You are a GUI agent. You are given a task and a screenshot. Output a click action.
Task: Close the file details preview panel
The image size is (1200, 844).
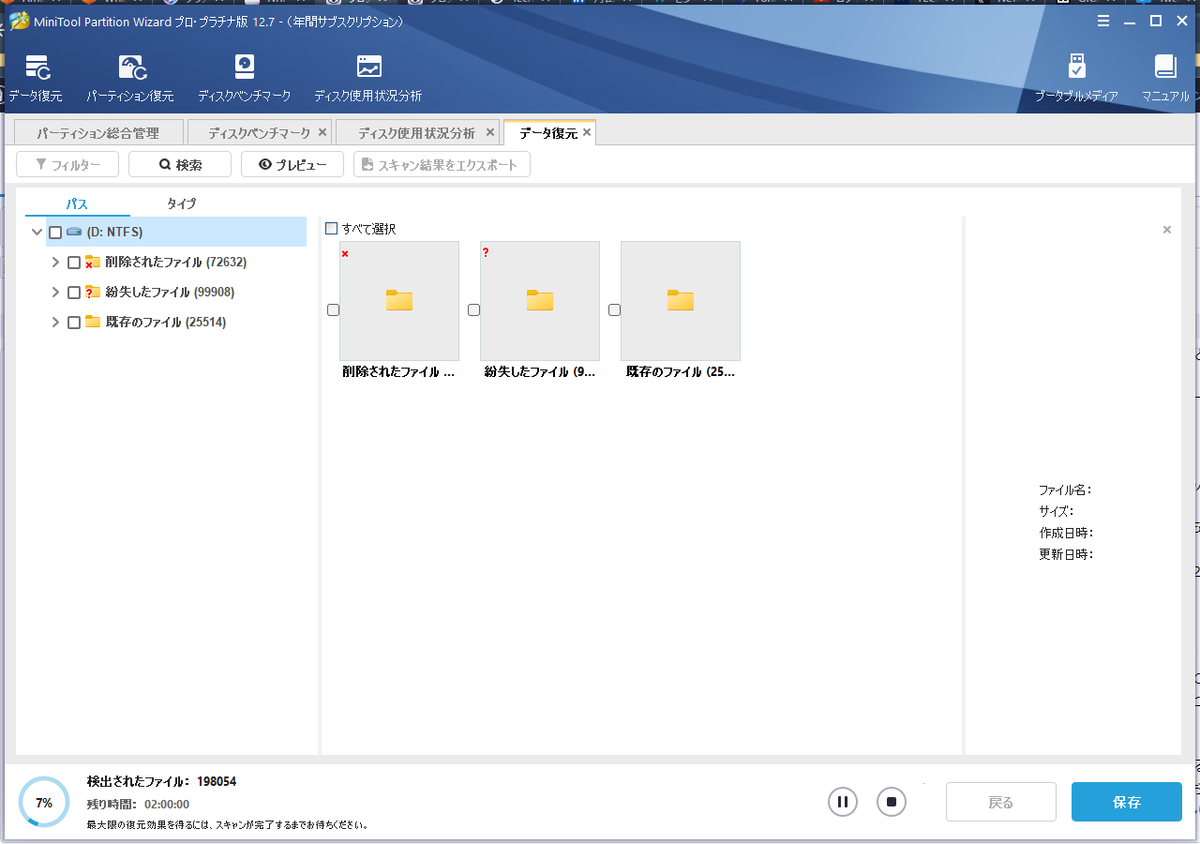click(1167, 230)
